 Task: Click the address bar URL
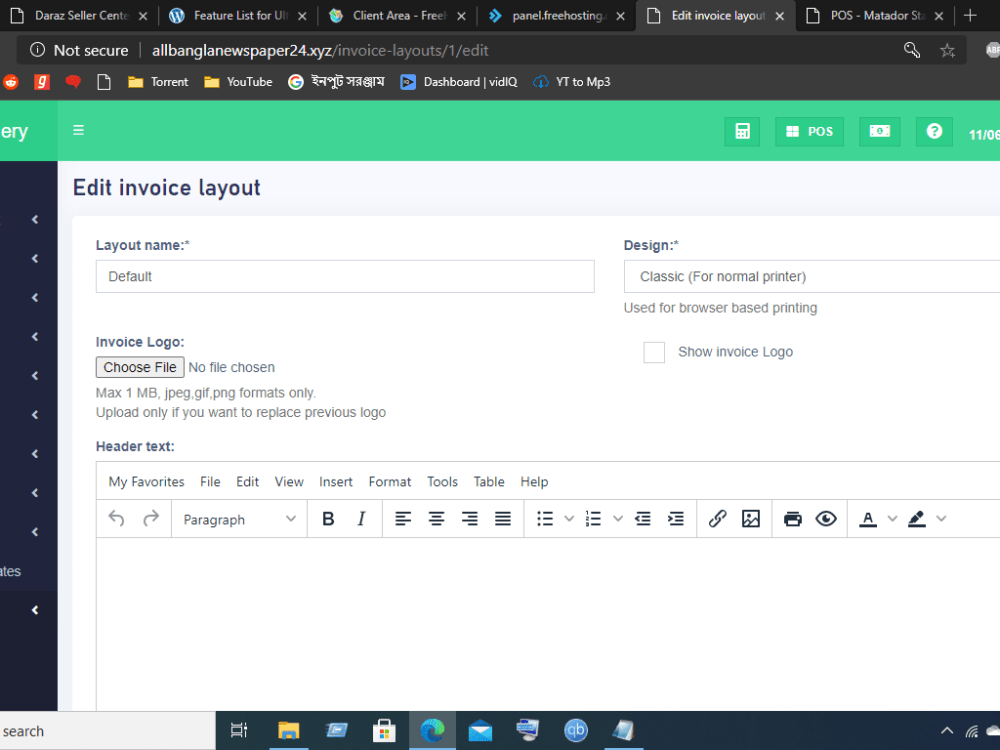320,50
